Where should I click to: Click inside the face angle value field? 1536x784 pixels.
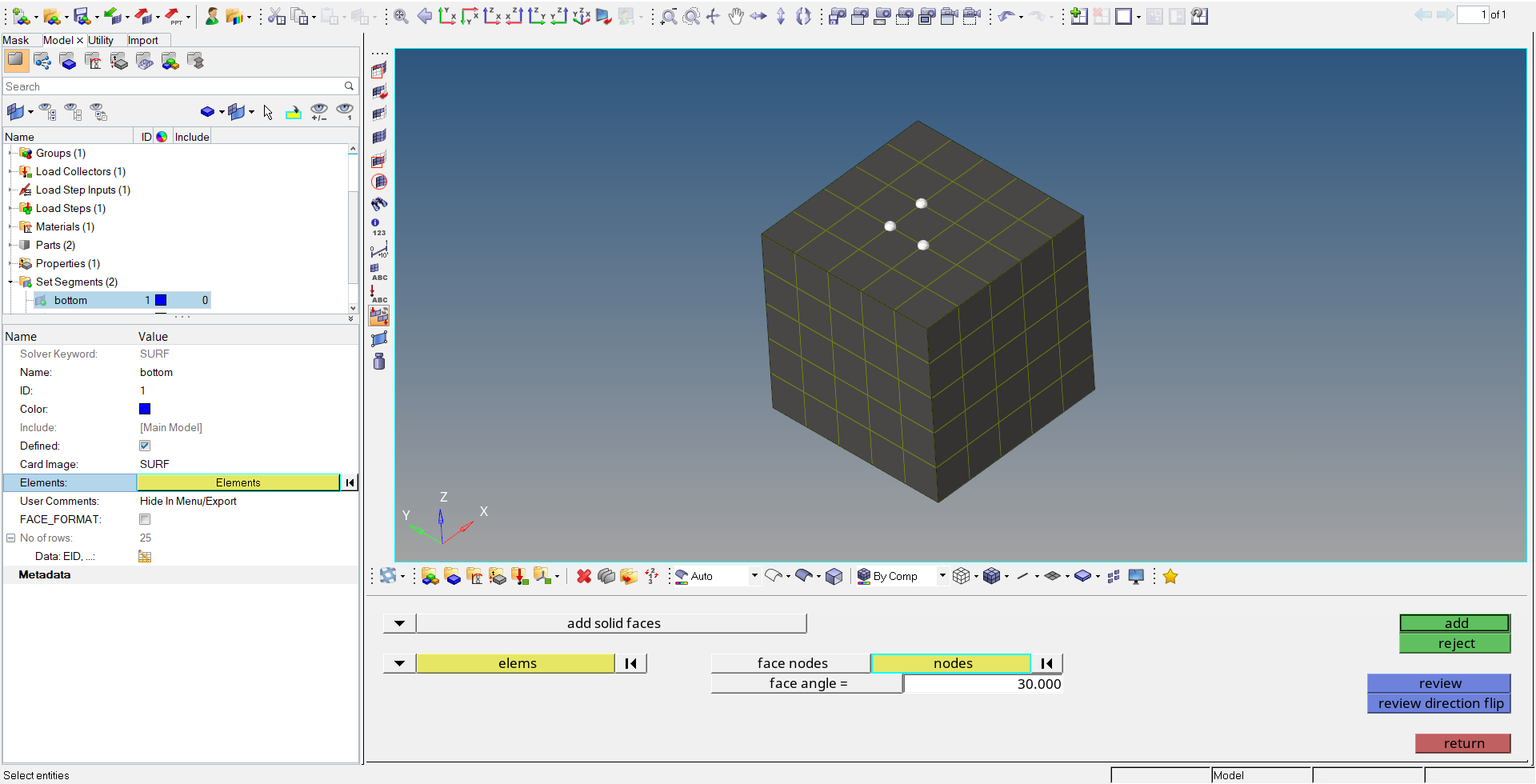pos(982,684)
